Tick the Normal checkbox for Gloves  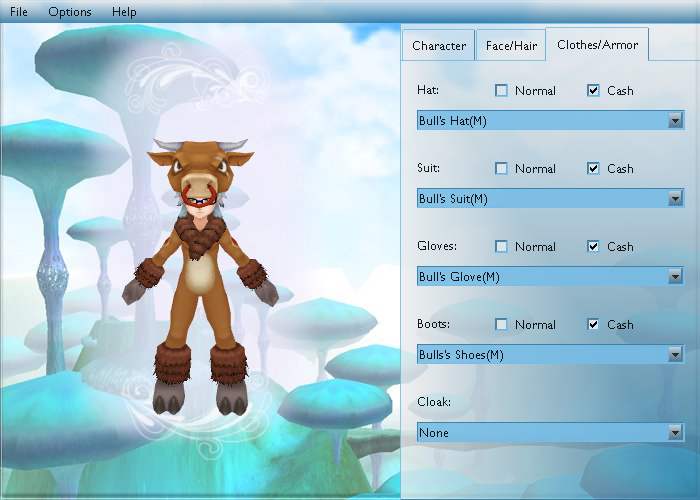tap(501, 246)
